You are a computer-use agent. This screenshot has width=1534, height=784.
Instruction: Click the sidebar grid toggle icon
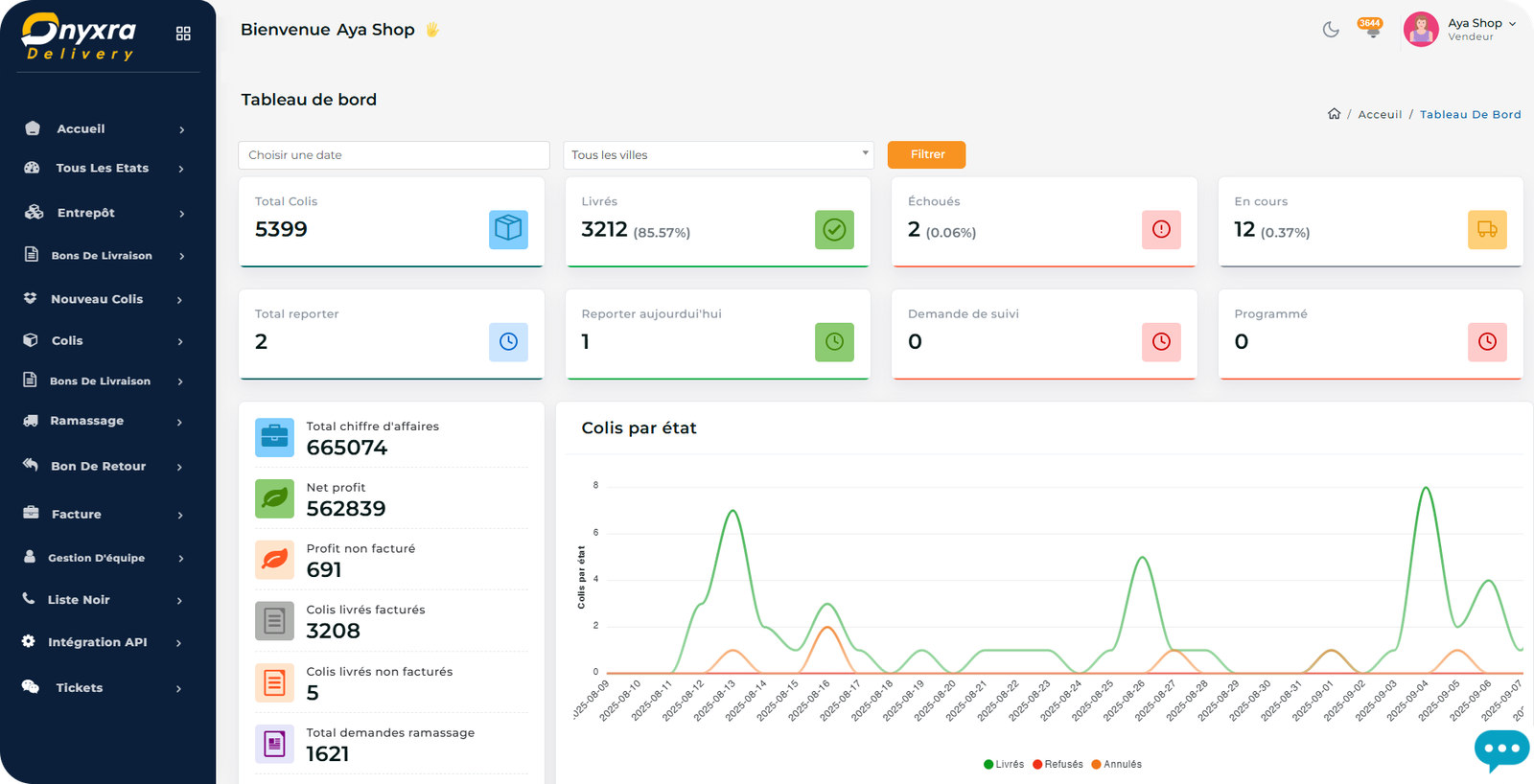(x=183, y=34)
